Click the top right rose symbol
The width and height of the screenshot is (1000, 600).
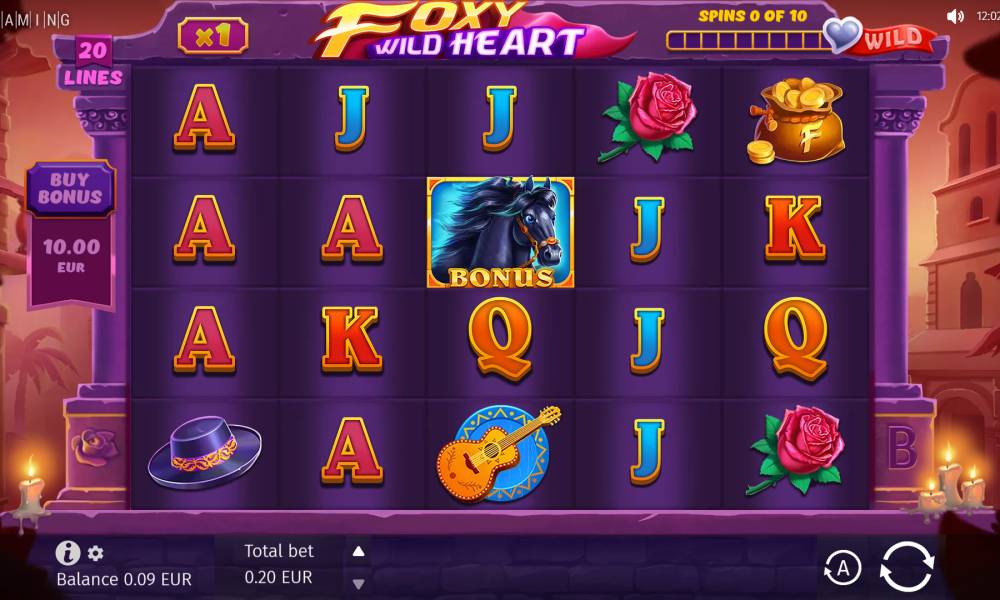[648, 117]
